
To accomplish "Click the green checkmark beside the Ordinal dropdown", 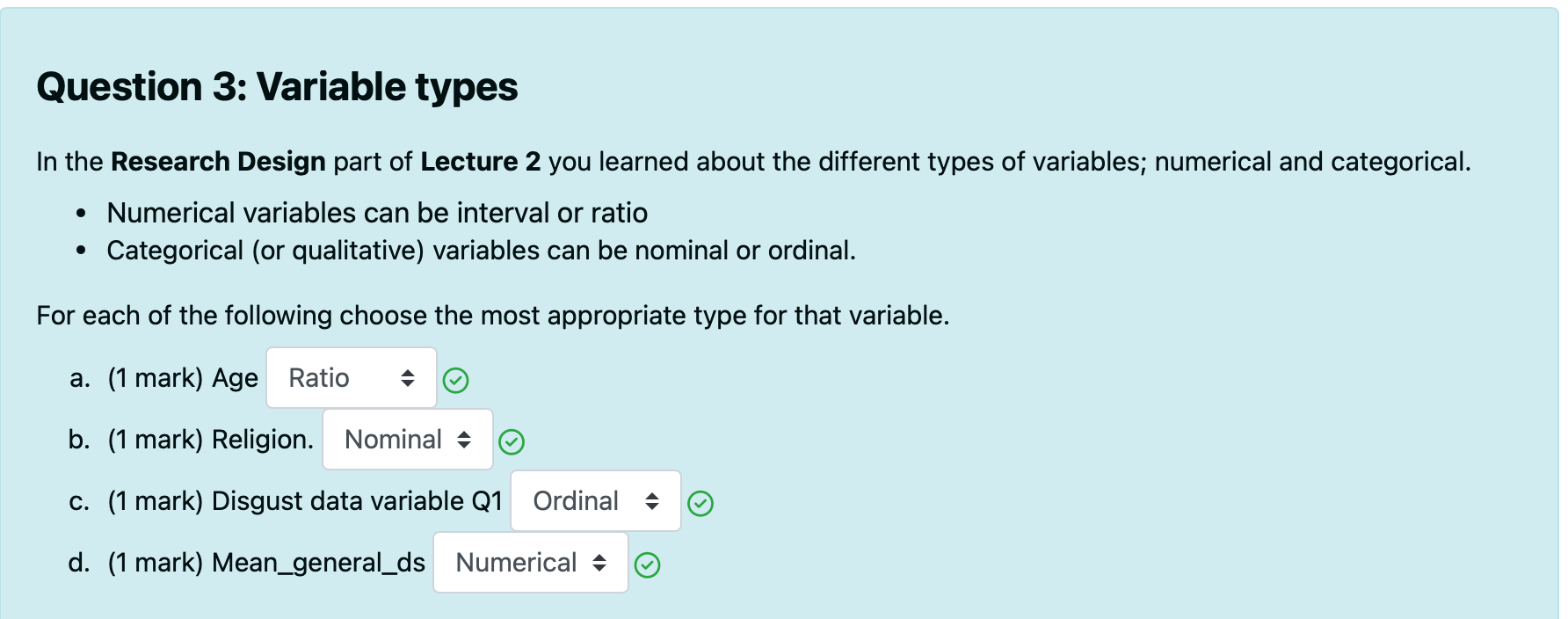I will pyautogui.click(x=701, y=503).
